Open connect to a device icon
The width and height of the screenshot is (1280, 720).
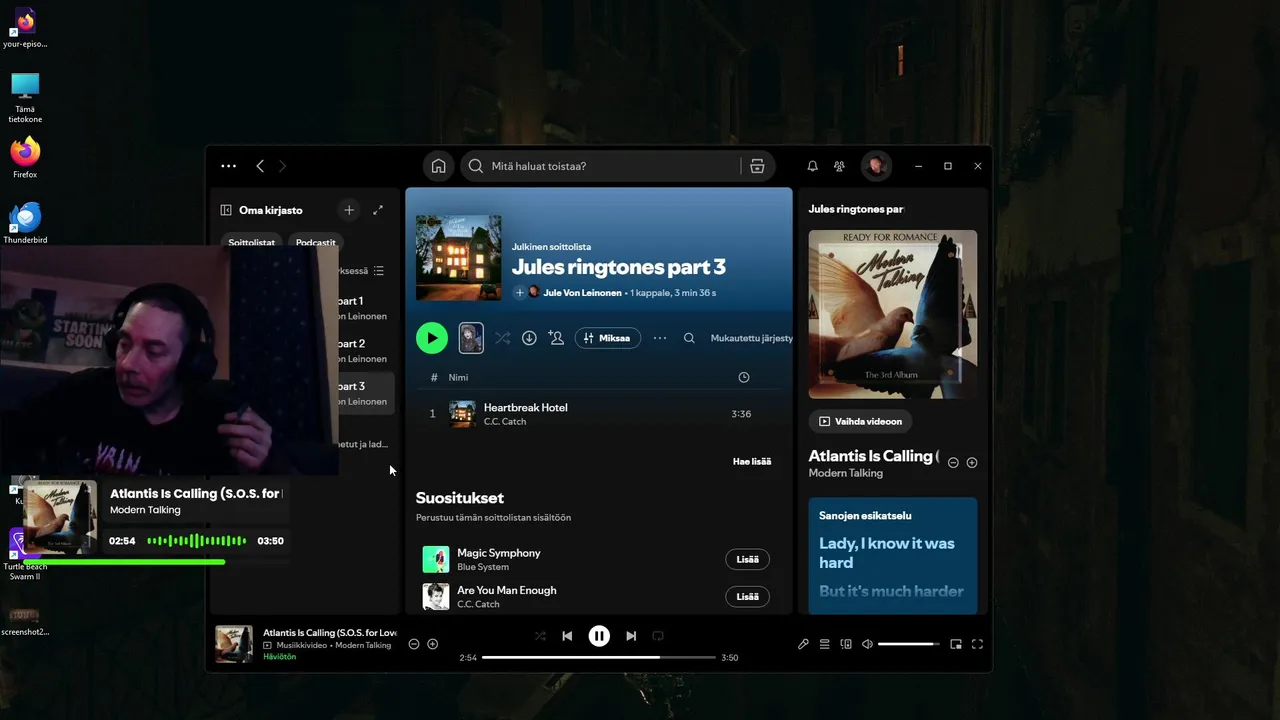pos(846,644)
